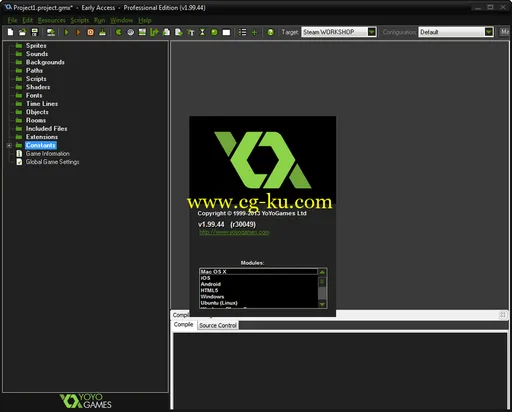Select the highlighted Constants tree item
The image size is (512, 412).
(41, 145)
